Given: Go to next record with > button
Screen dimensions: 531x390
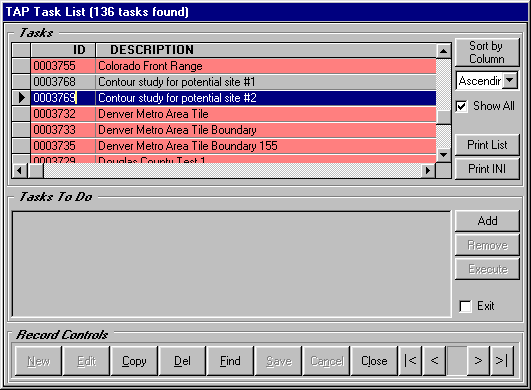Looking at the screenshot, I should click(x=478, y=361).
